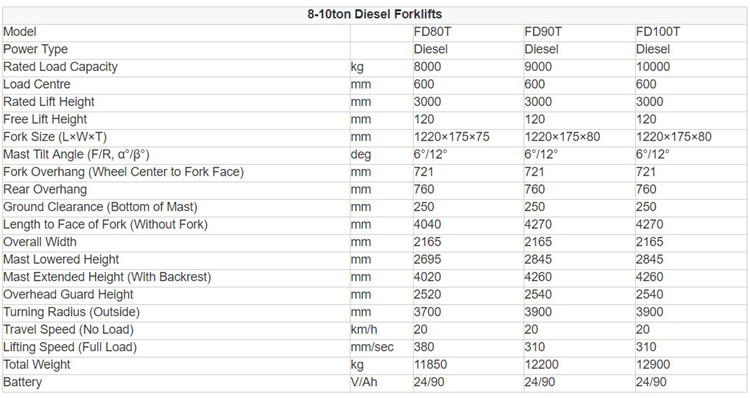Select the FD80T model column heading
Image resolution: width=750 pixels, height=398 pixels.
click(x=432, y=32)
